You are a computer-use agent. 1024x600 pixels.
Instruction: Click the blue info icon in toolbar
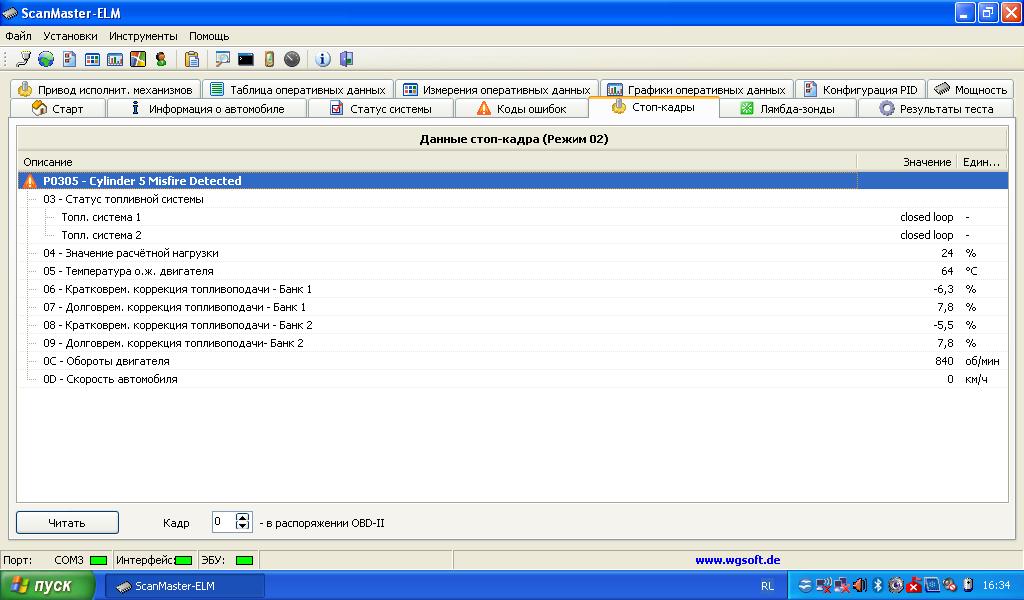tap(323, 60)
